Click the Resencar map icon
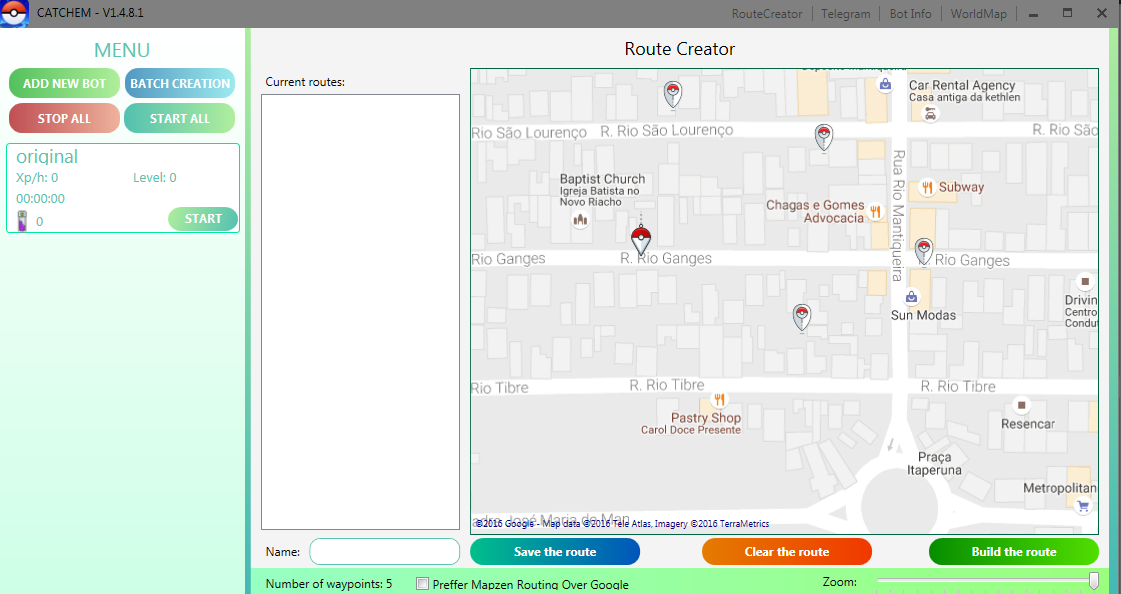1121x594 pixels. (1021, 405)
